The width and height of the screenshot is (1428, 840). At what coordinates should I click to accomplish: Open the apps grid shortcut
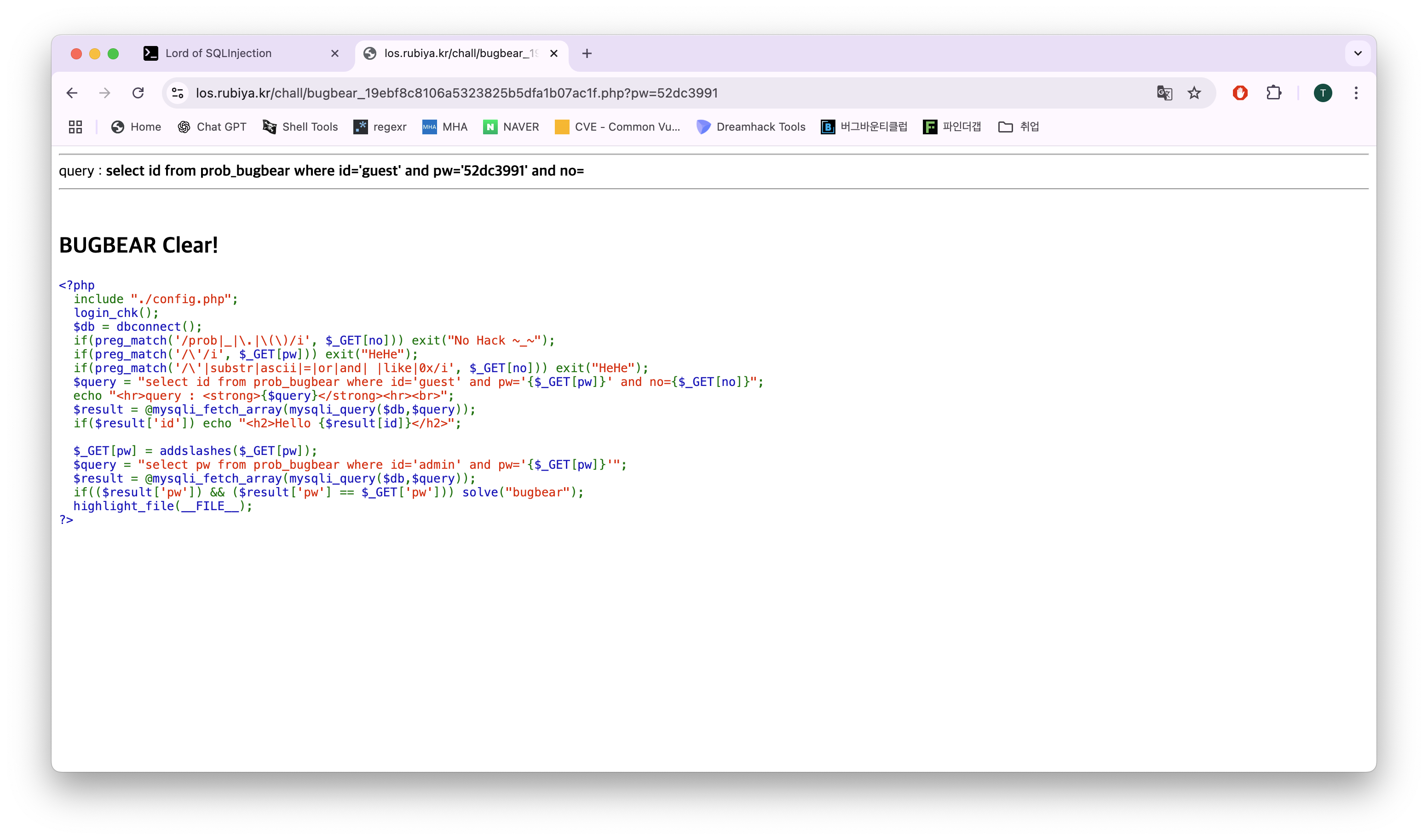click(75, 127)
